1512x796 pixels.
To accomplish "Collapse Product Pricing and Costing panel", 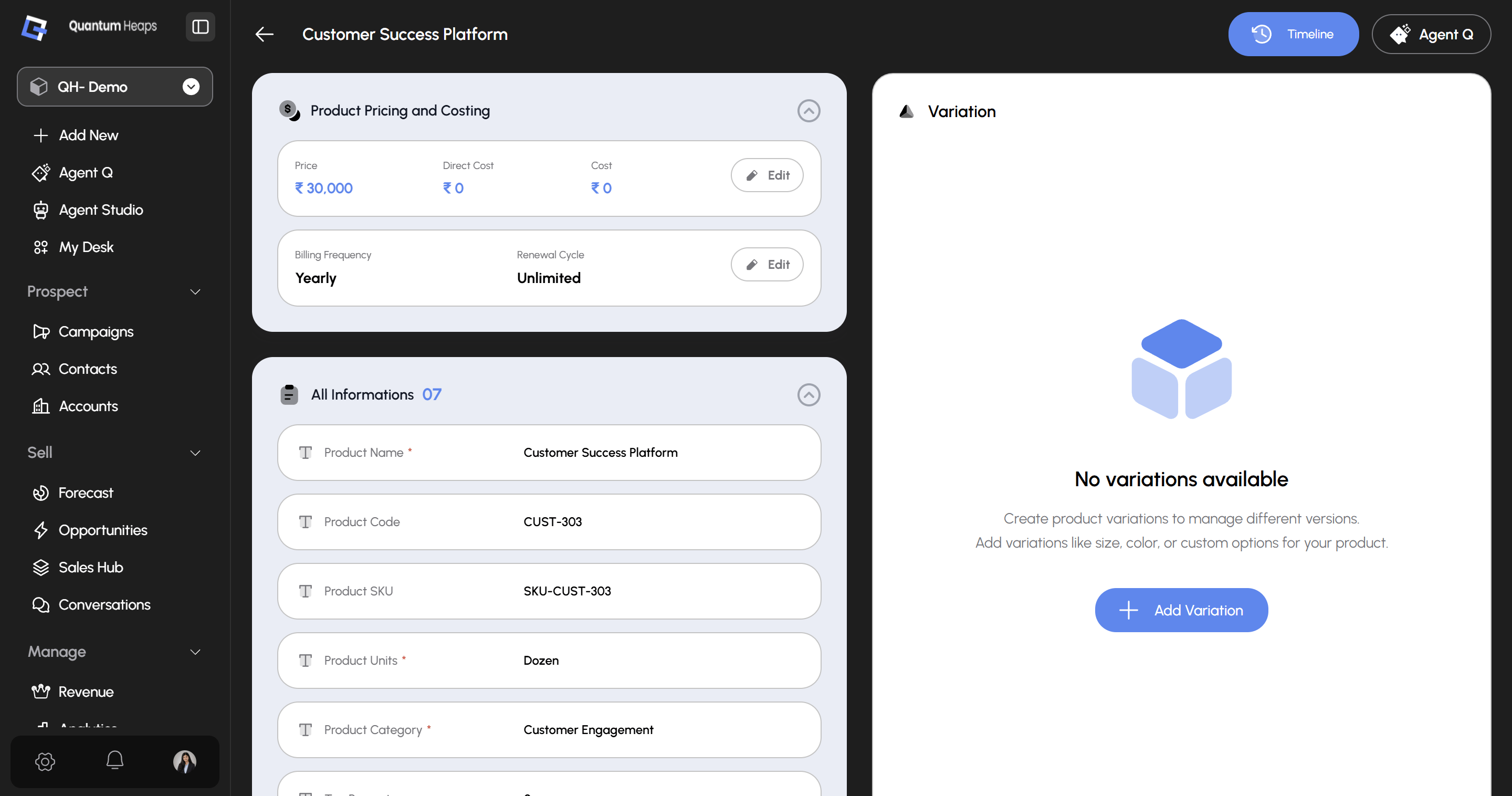I will click(x=808, y=110).
